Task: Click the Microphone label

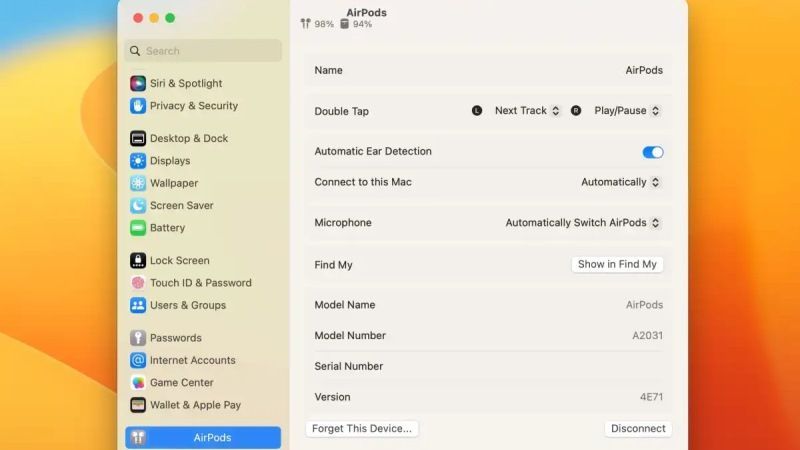Action: pyautogui.click(x=343, y=223)
